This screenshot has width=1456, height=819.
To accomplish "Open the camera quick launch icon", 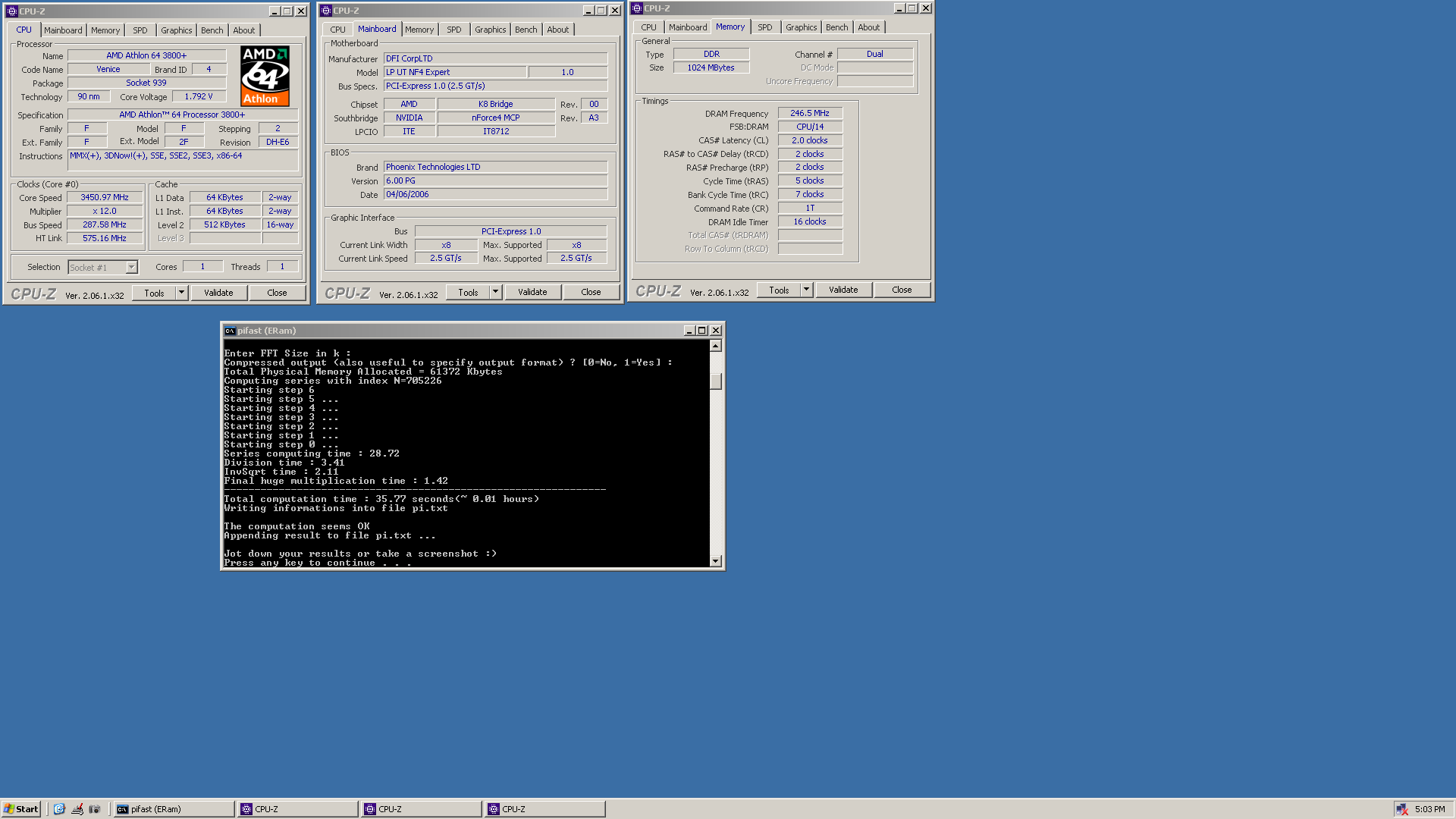I will point(94,809).
